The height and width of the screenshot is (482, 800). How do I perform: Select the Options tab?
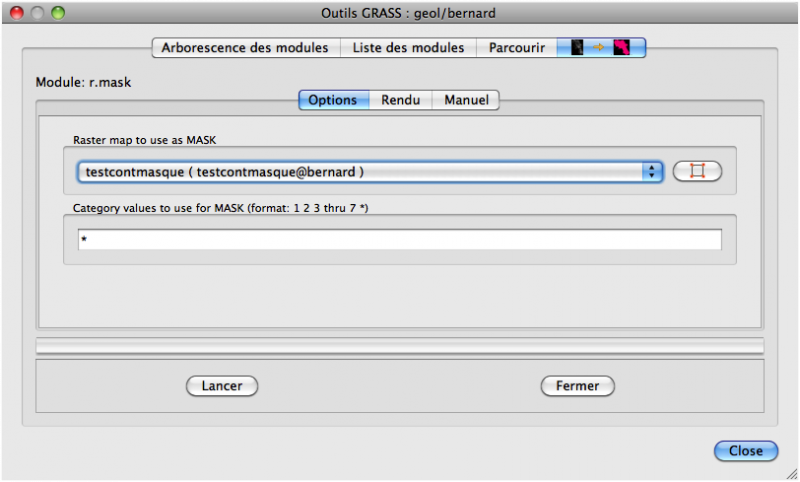[333, 100]
